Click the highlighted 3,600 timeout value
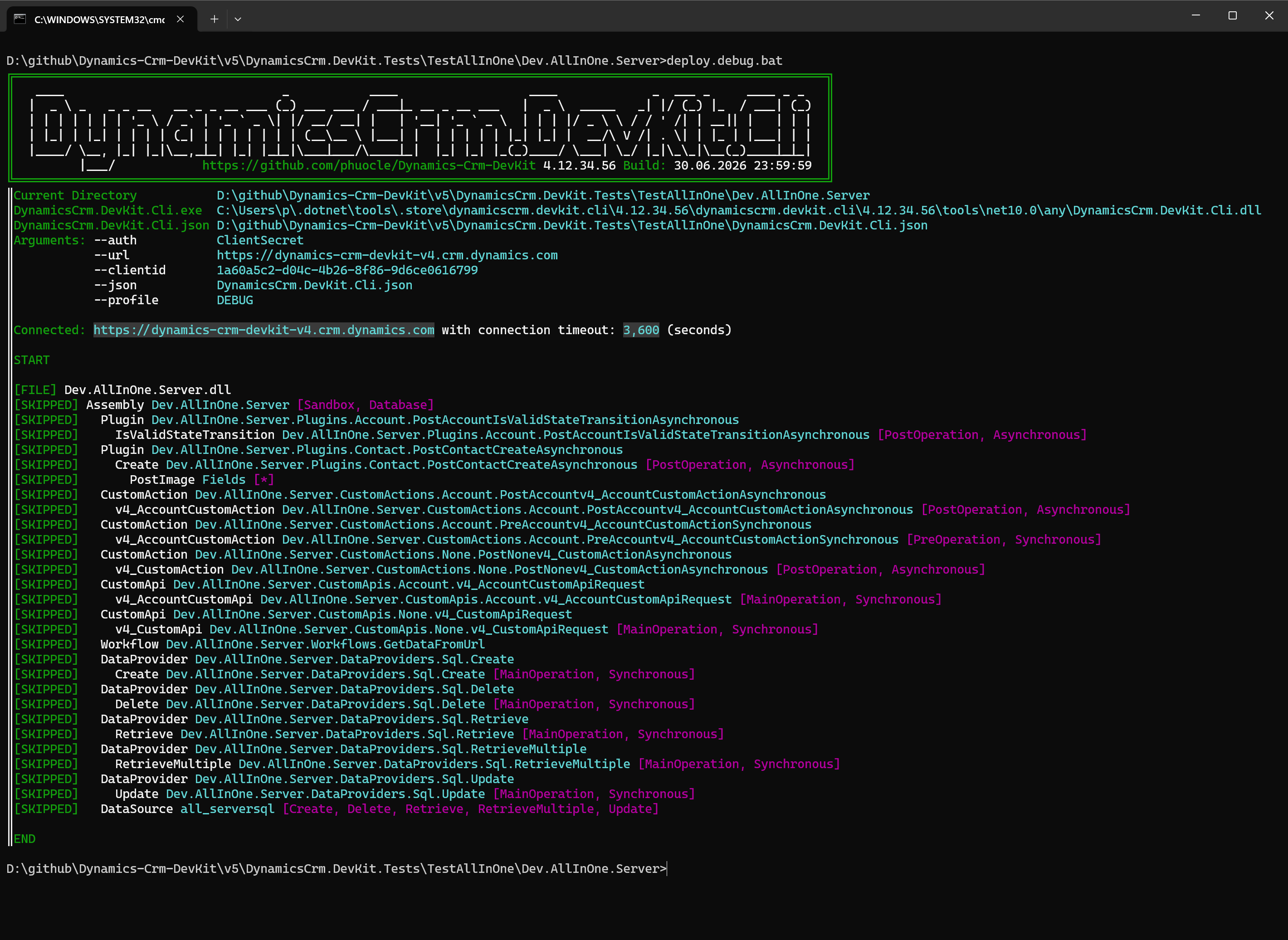 [x=641, y=330]
